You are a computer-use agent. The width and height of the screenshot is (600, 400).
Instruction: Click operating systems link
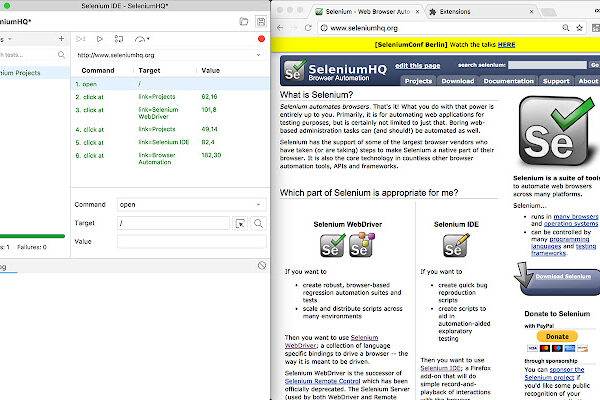(x=571, y=224)
